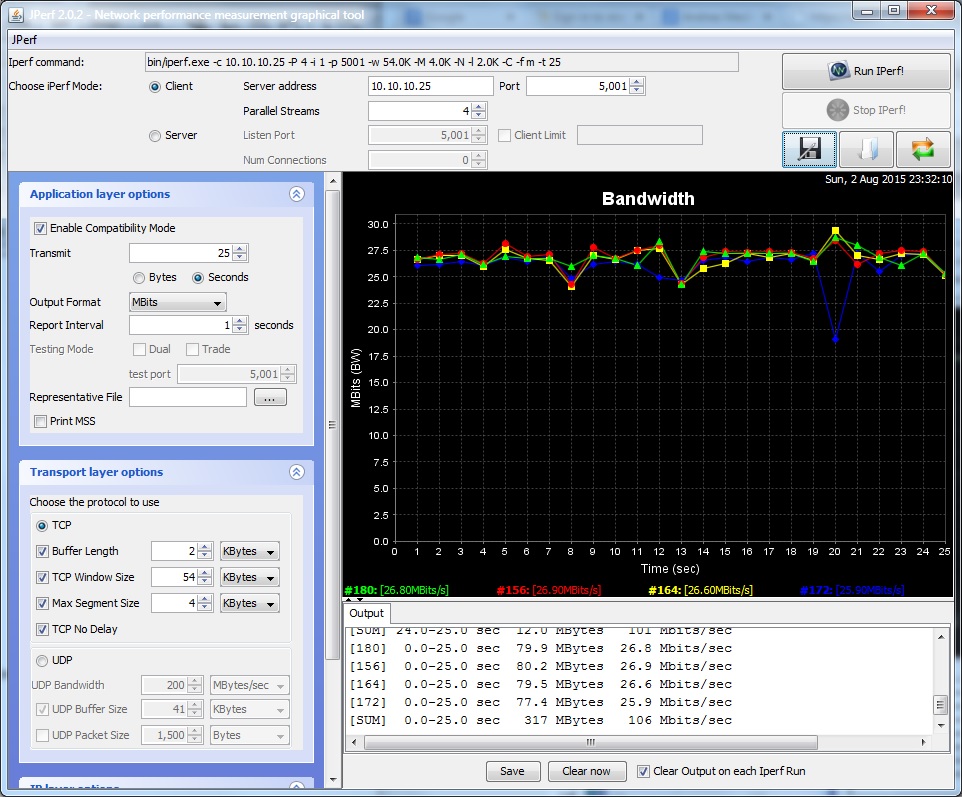The height and width of the screenshot is (797, 962).
Task: Click Iperf command text field
Action: click(442, 62)
